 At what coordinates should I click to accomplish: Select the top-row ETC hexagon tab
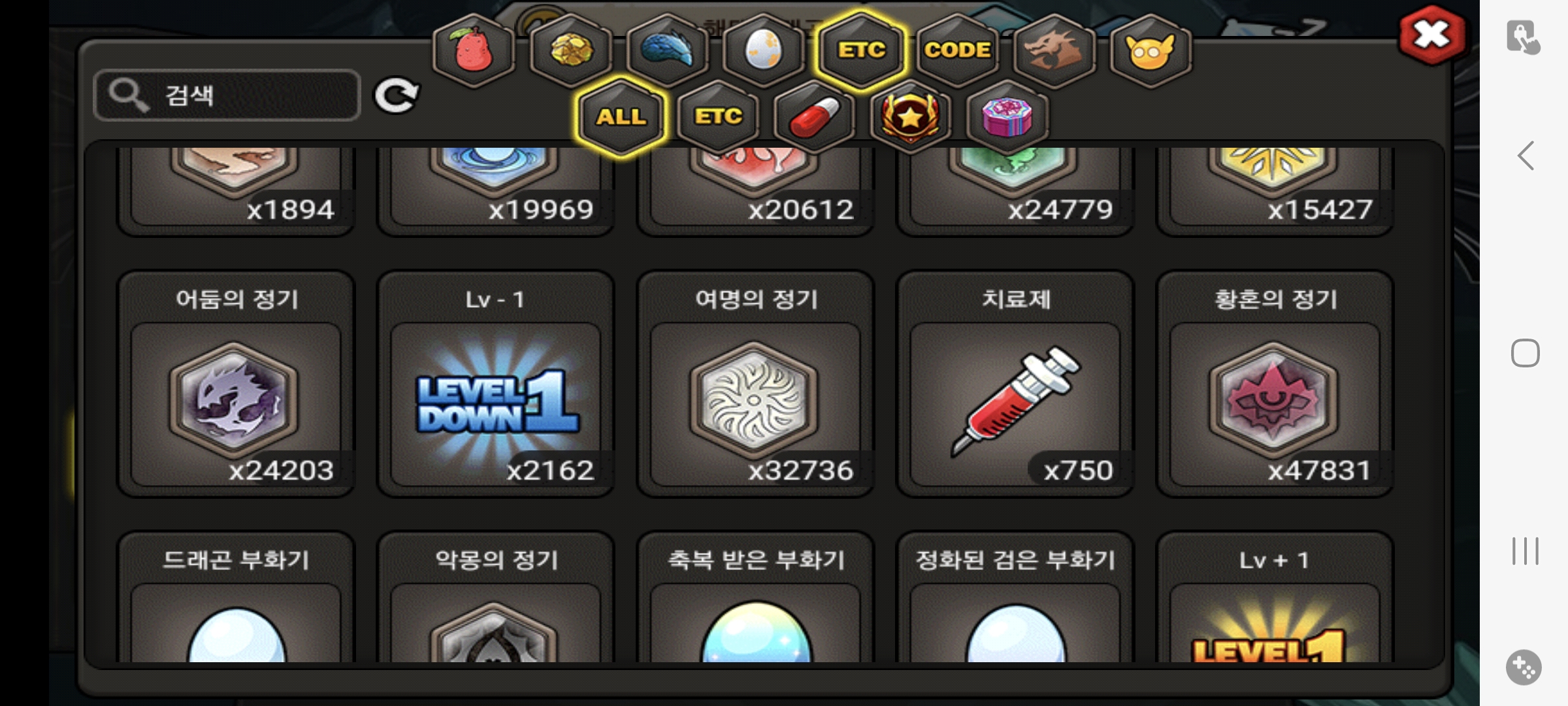[861, 50]
